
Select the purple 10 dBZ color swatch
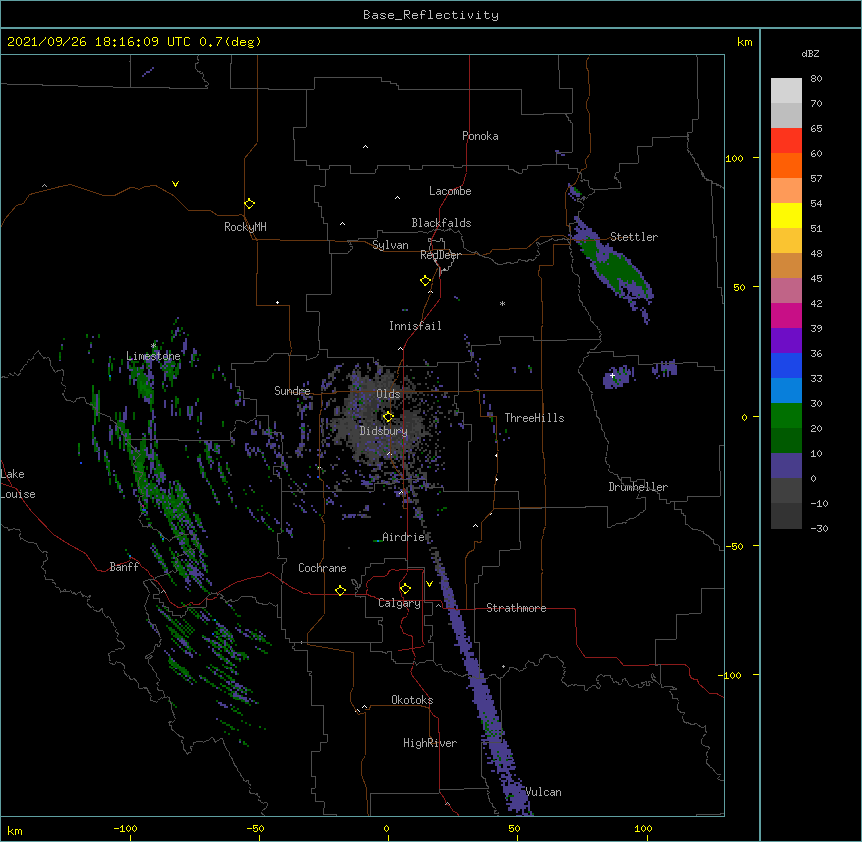pyautogui.click(x=786, y=466)
